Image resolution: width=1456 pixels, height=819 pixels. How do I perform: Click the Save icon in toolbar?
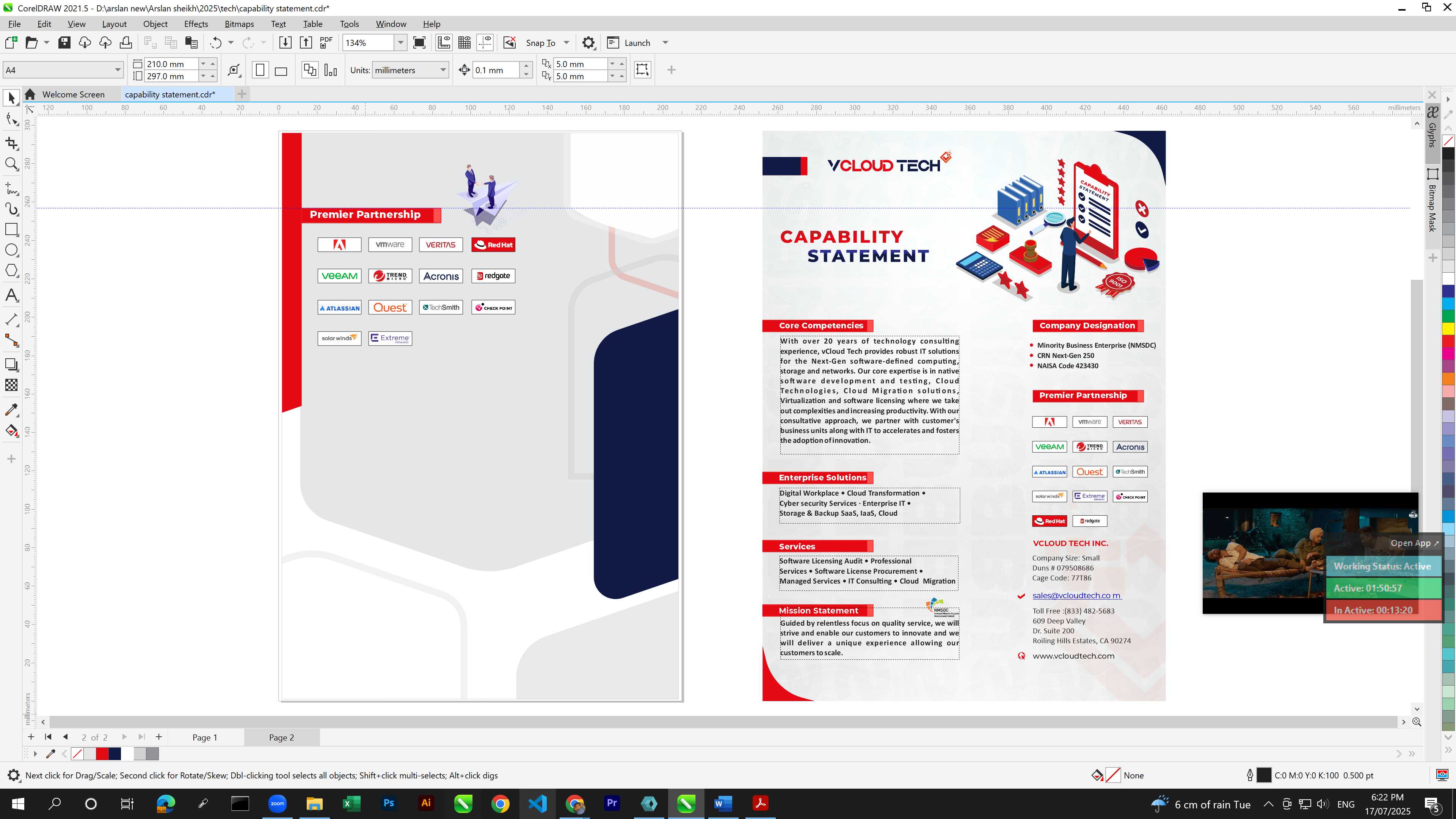click(64, 42)
